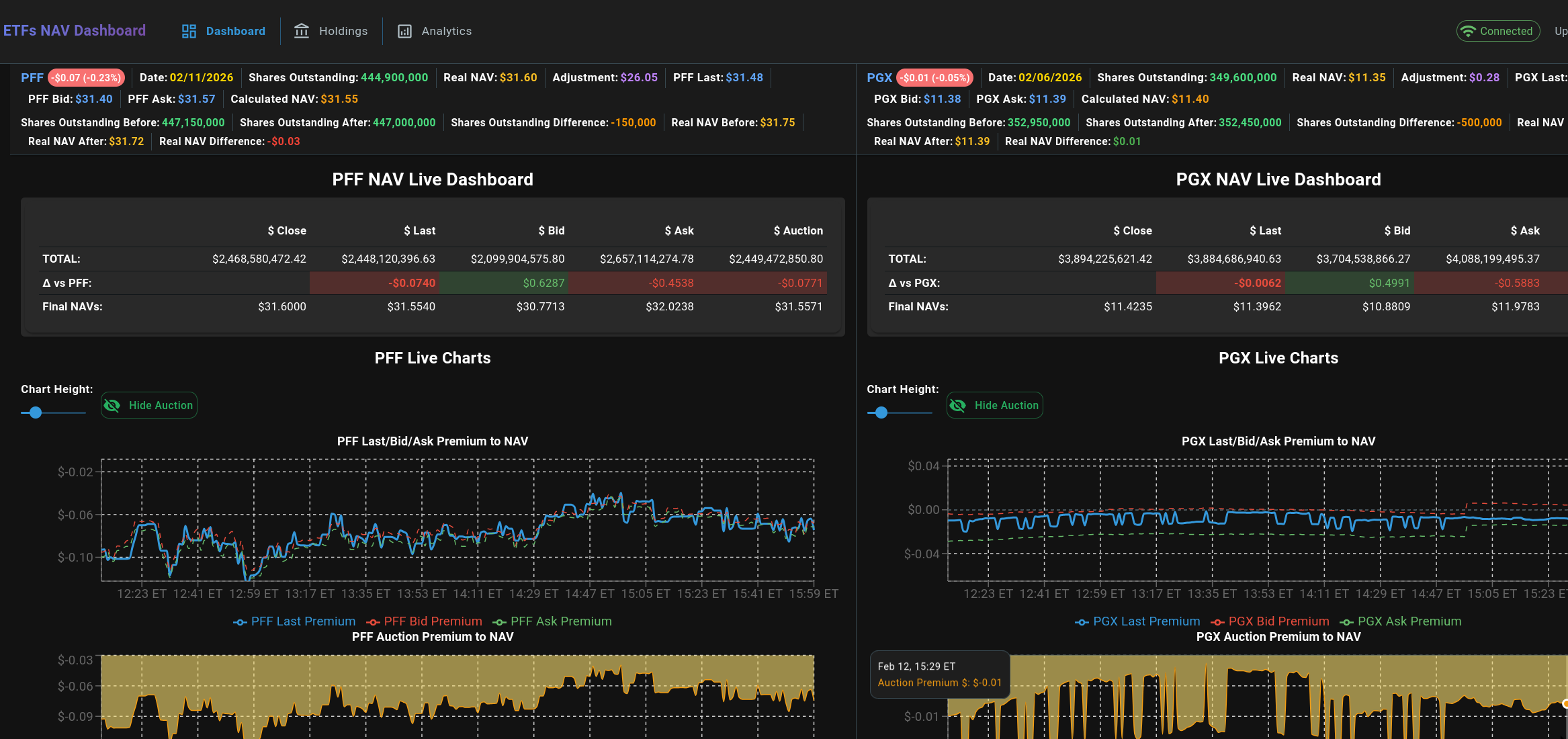Screen dimensions: 1568x739
Task: Click the $ Last header in PFF table
Action: point(419,230)
